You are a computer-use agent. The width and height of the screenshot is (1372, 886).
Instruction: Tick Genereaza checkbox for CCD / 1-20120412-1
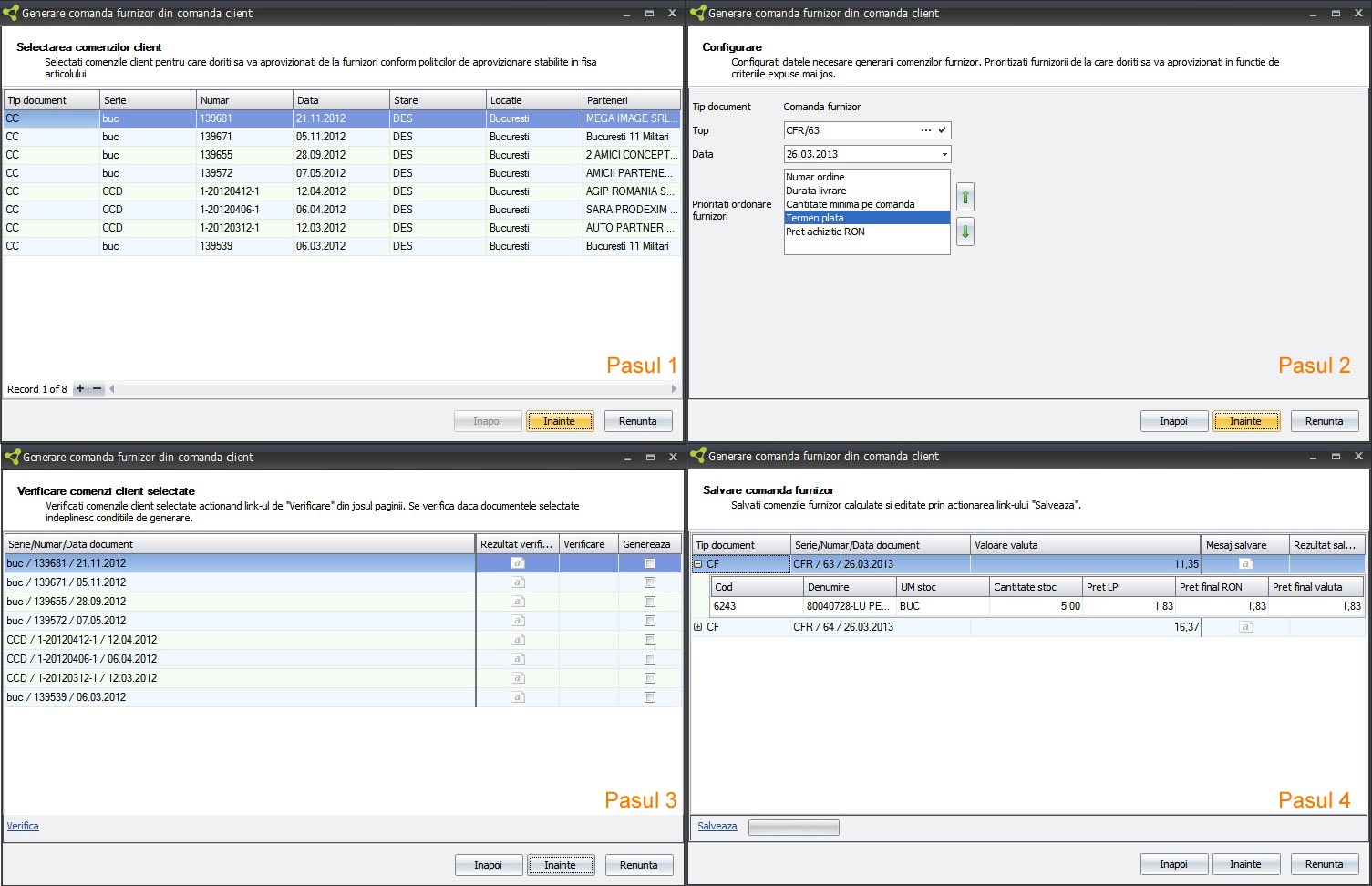click(650, 640)
